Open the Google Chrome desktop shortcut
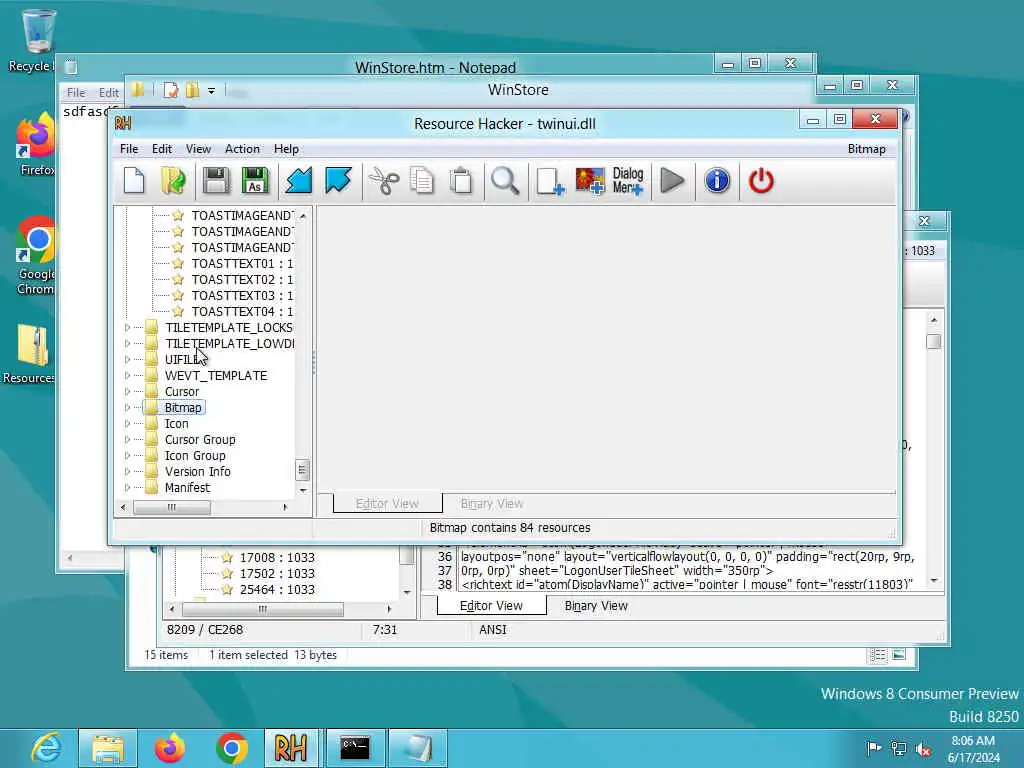Image resolution: width=1024 pixels, height=768 pixels. pyautogui.click(x=36, y=256)
